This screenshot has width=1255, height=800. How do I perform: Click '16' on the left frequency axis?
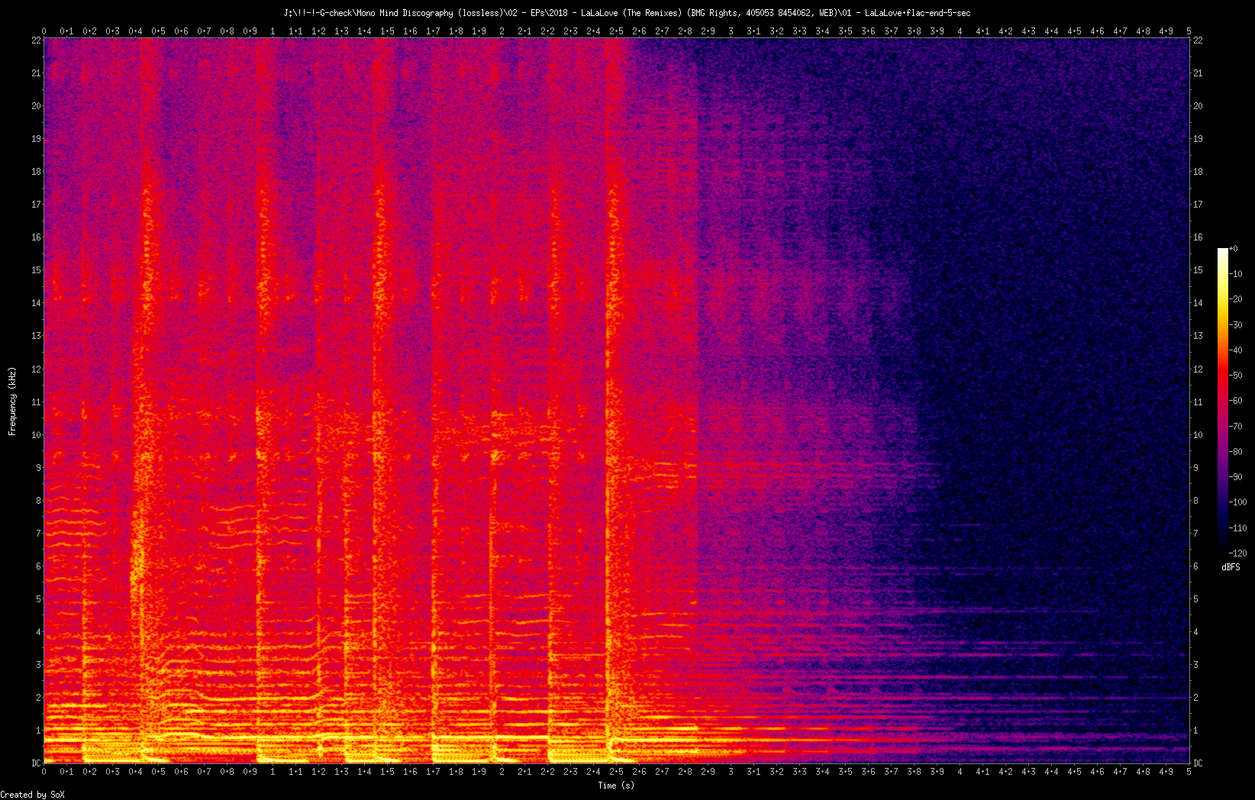(x=35, y=237)
